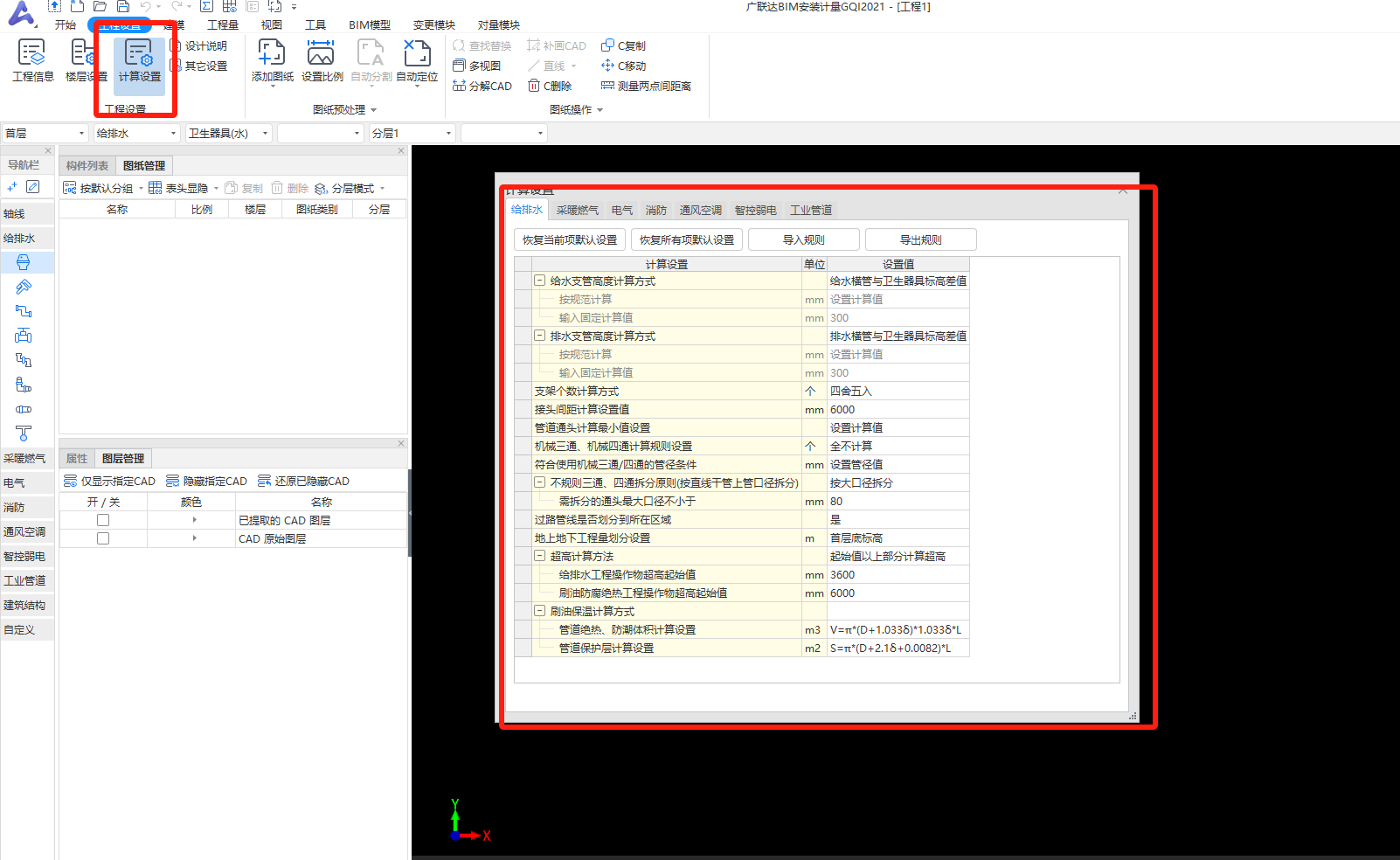Click 分解CAD tool
This screenshot has height=860, width=1400.
[x=482, y=86]
